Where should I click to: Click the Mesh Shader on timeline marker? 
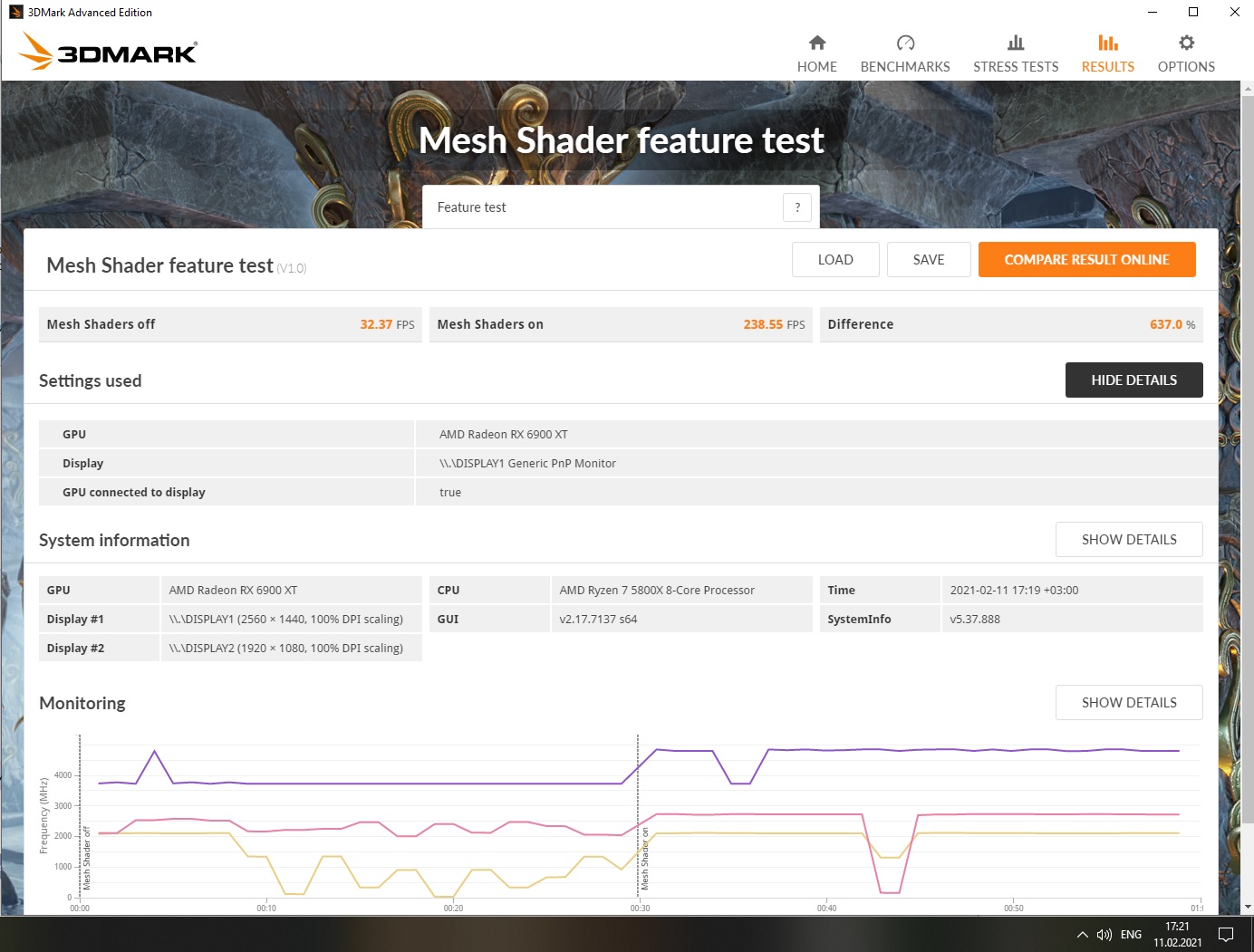tap(645, 859)
